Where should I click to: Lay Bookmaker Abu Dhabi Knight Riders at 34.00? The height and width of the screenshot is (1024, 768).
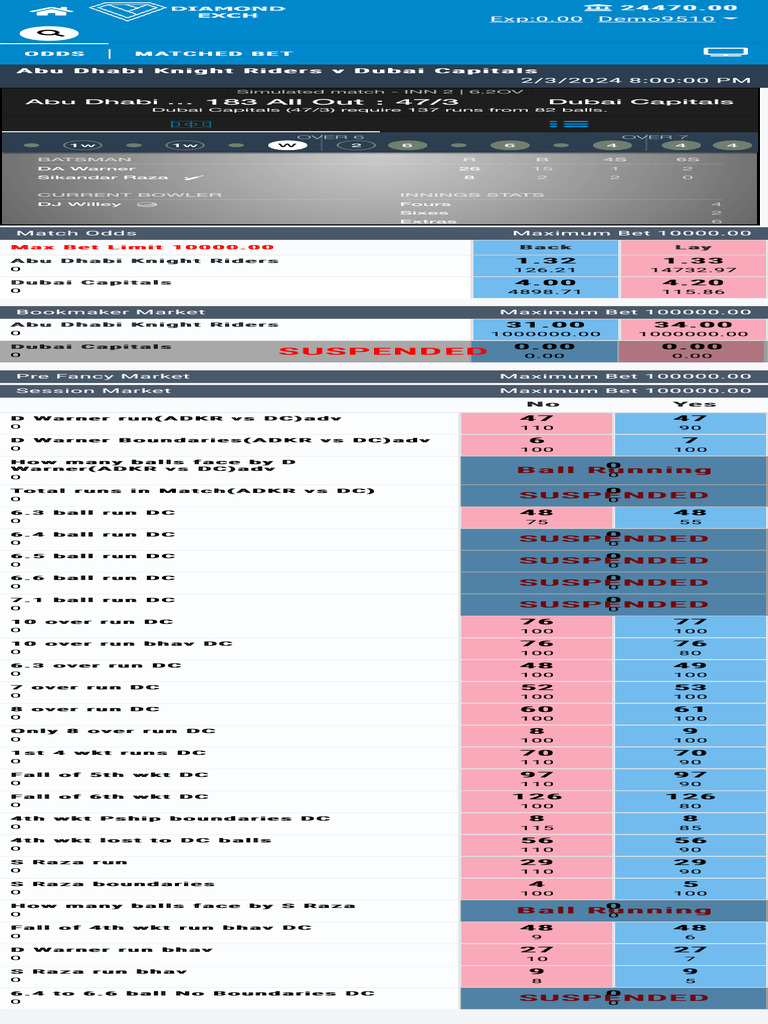click(693, 329)
